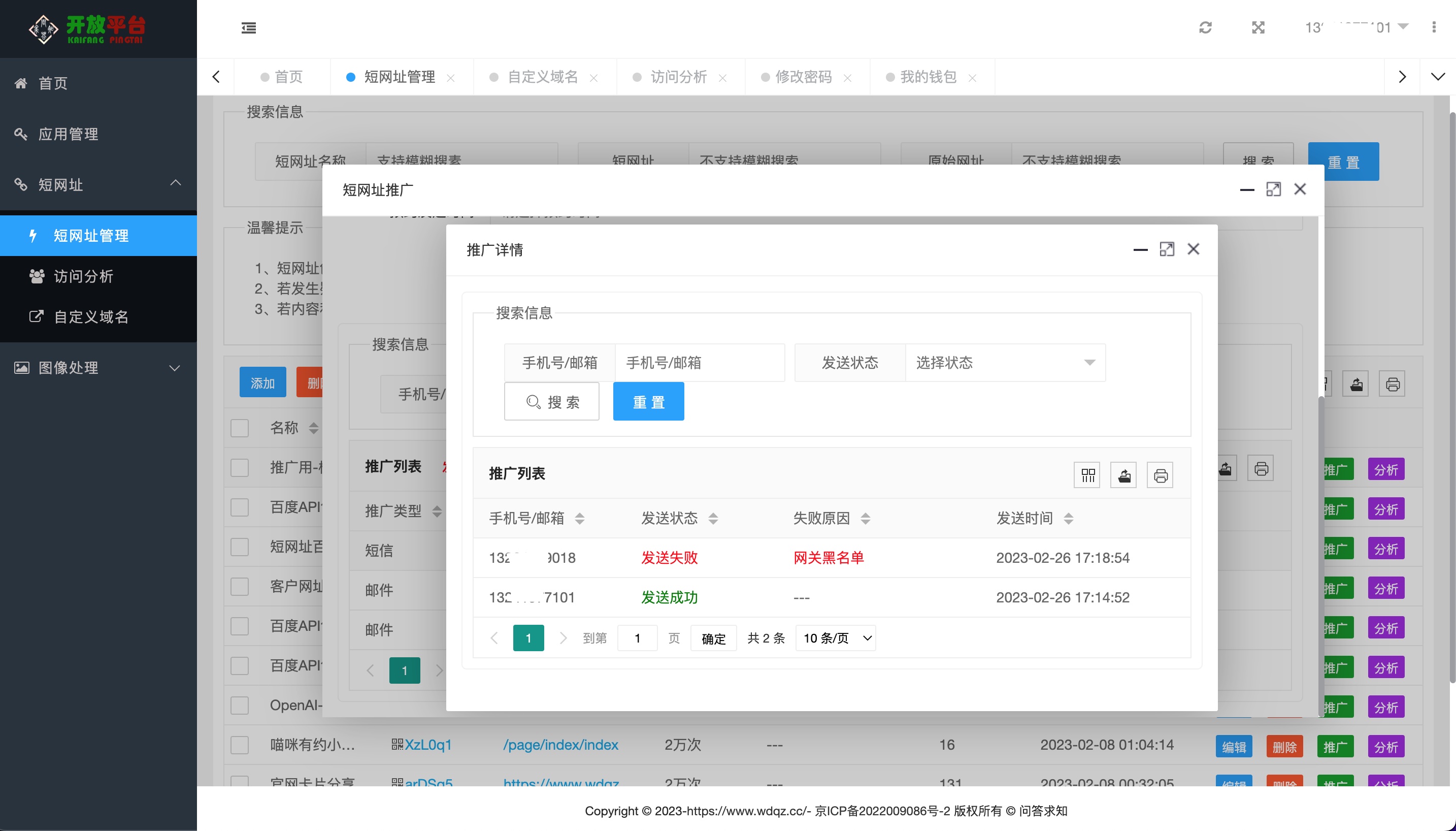
Task: Click the refresh icon in top header
Action: [x=1205, y=27]
